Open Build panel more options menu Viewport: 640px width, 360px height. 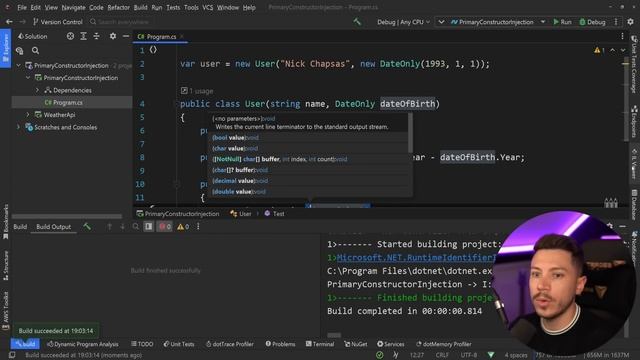tap(198, 227)
